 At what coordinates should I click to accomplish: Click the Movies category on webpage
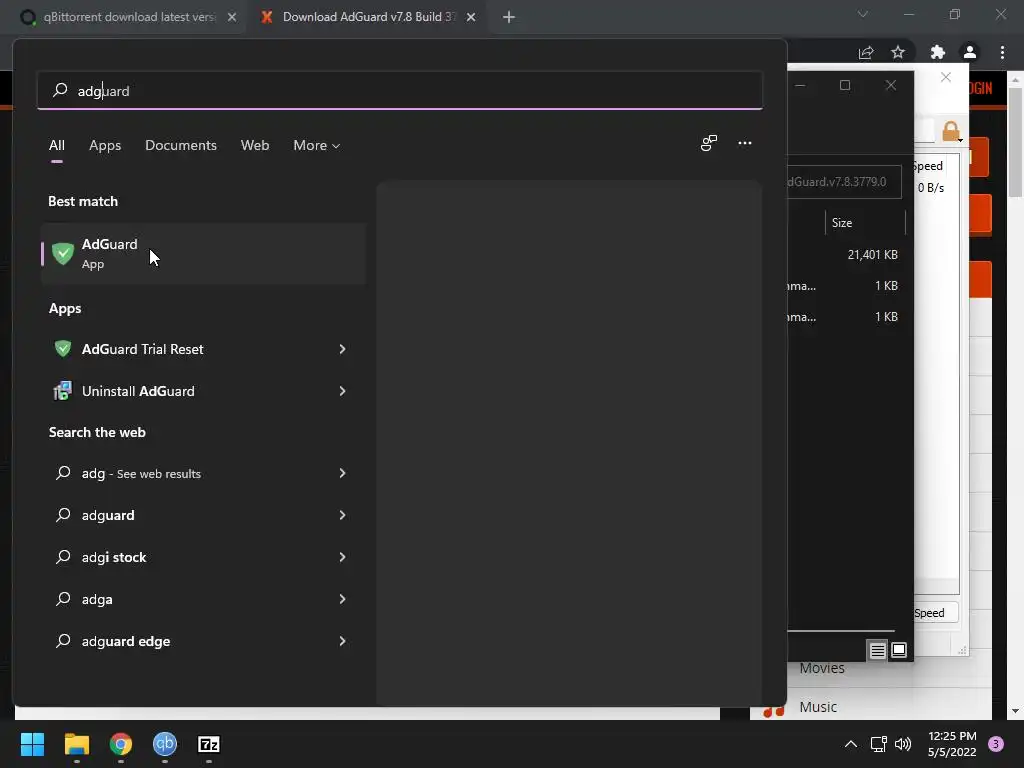point(822,668)
